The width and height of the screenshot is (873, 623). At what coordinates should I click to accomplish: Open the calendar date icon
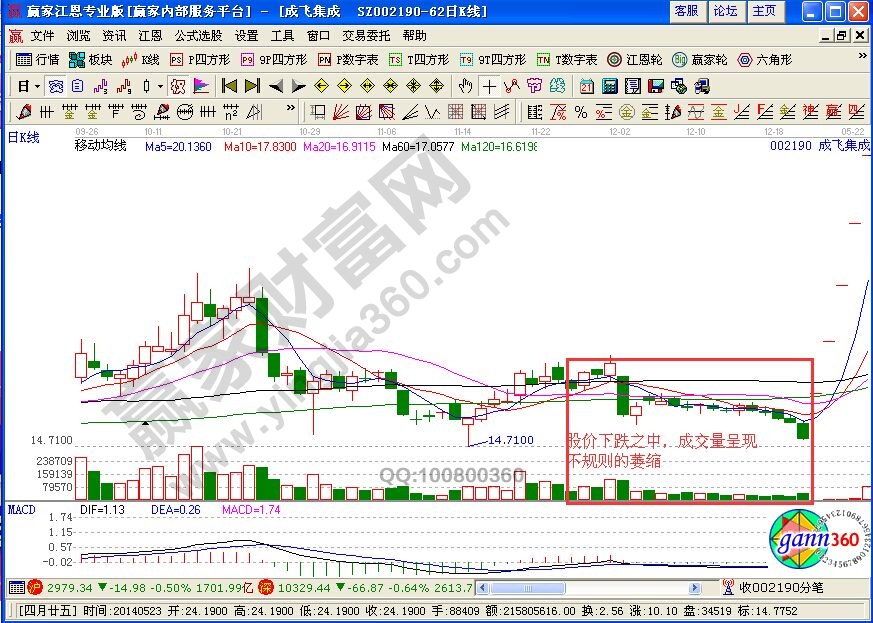point(587,85)
